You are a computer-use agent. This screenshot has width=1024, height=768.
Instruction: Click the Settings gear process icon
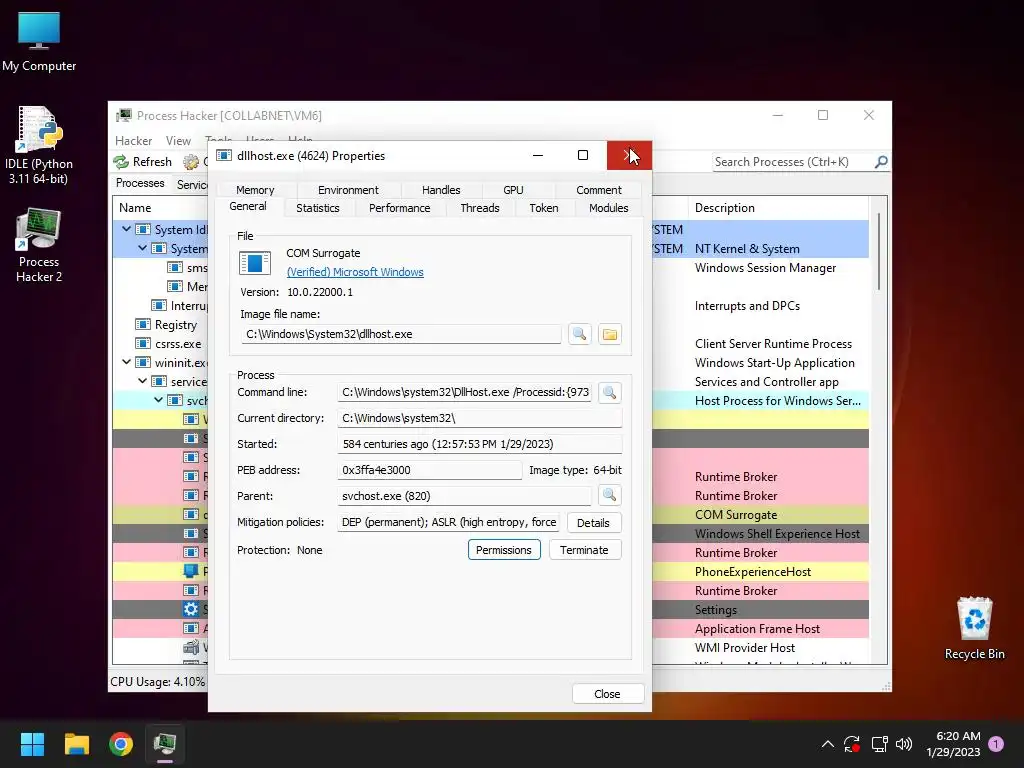coord(191,609)
